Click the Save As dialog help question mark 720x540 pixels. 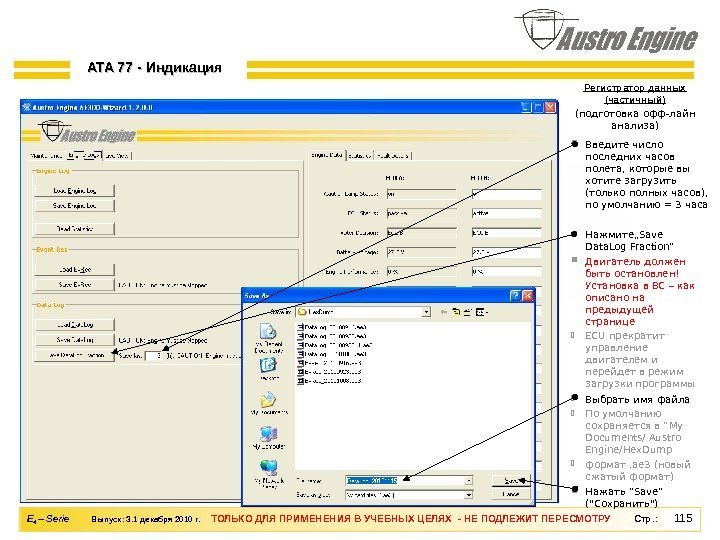515,296
